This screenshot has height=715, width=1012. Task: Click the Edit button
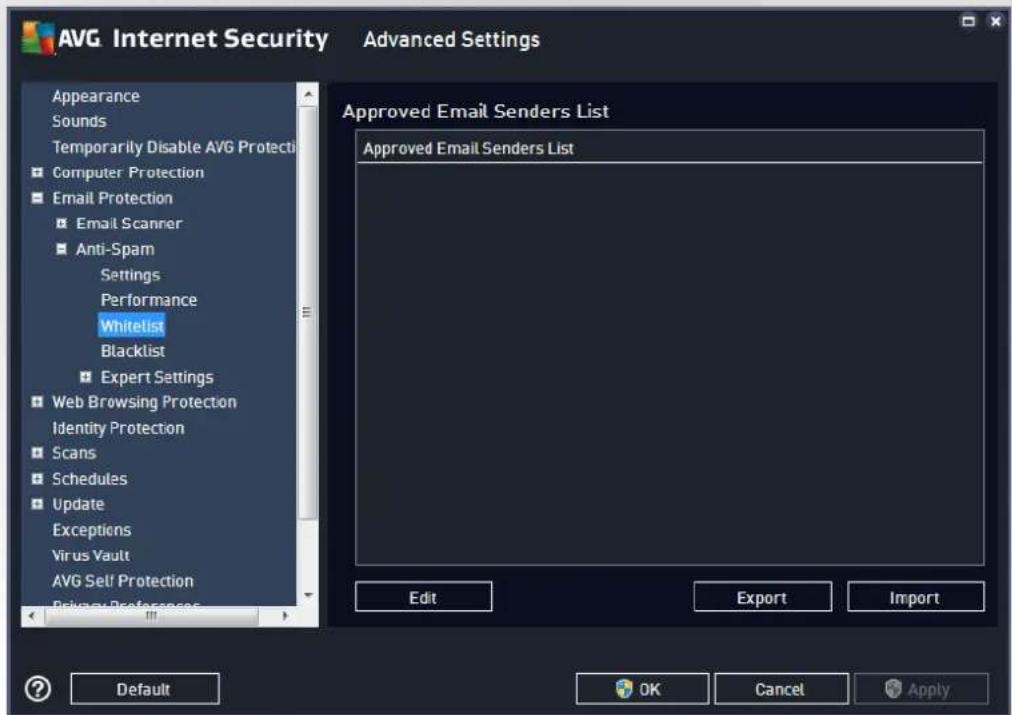[423, 597]
